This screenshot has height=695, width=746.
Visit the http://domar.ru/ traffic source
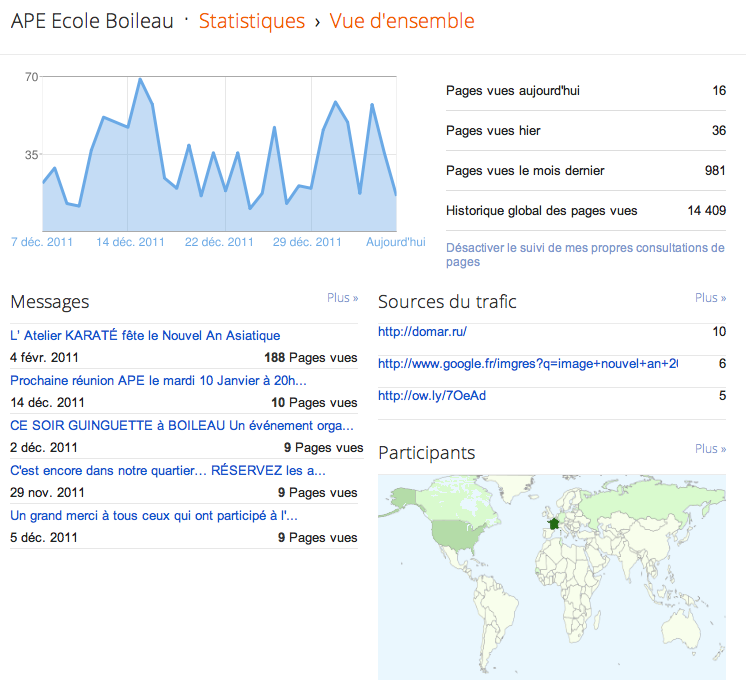click(x=422, y=332)
